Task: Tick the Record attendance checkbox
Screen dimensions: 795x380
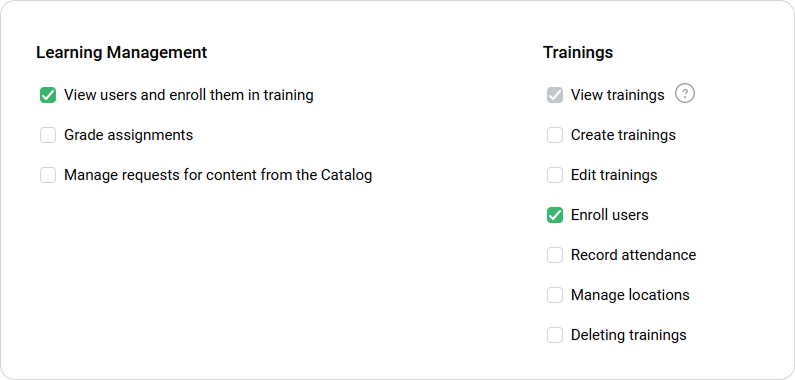Action: click(555, 255)
